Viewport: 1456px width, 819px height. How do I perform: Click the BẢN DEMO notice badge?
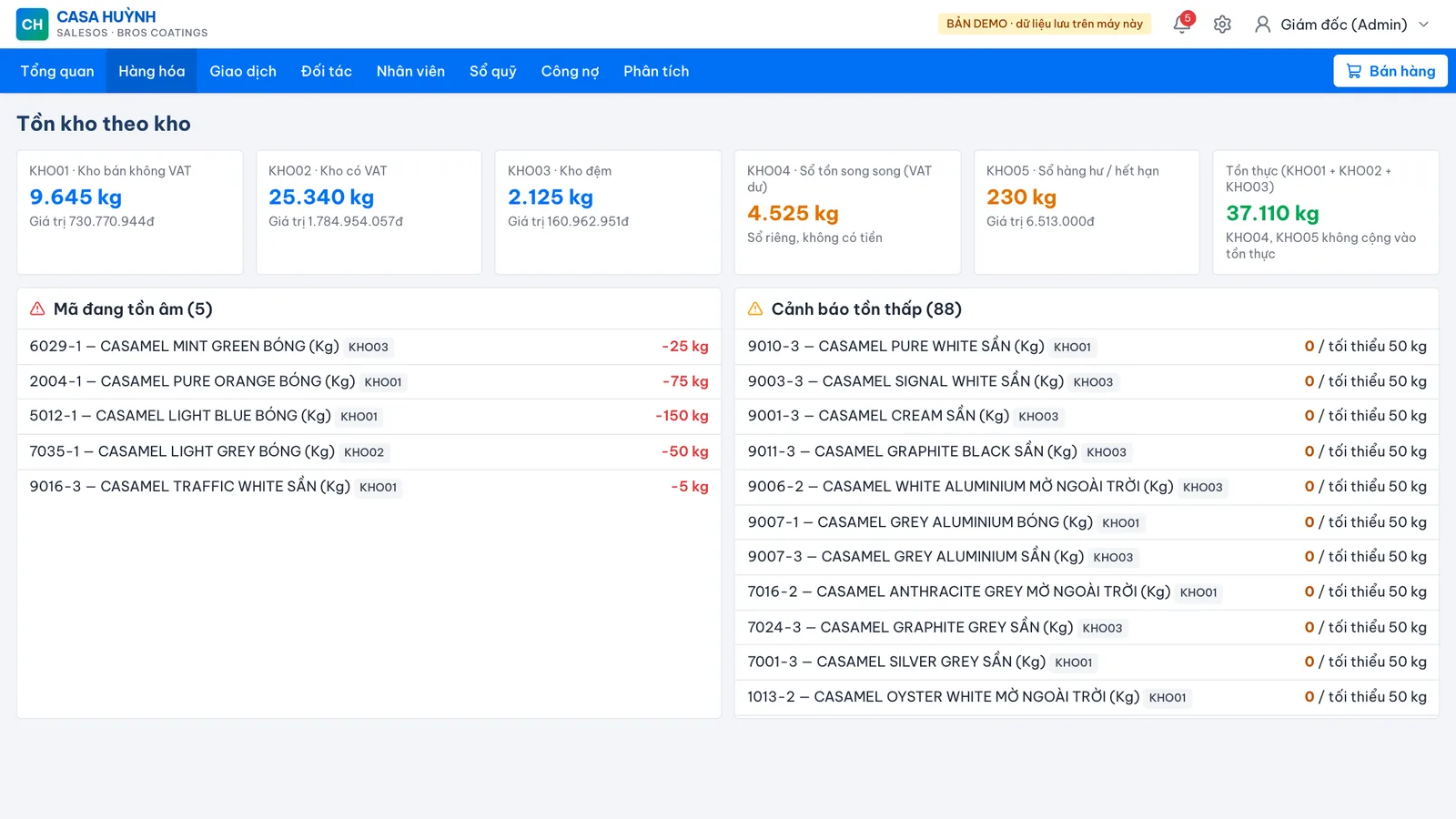pos(1045,24)
